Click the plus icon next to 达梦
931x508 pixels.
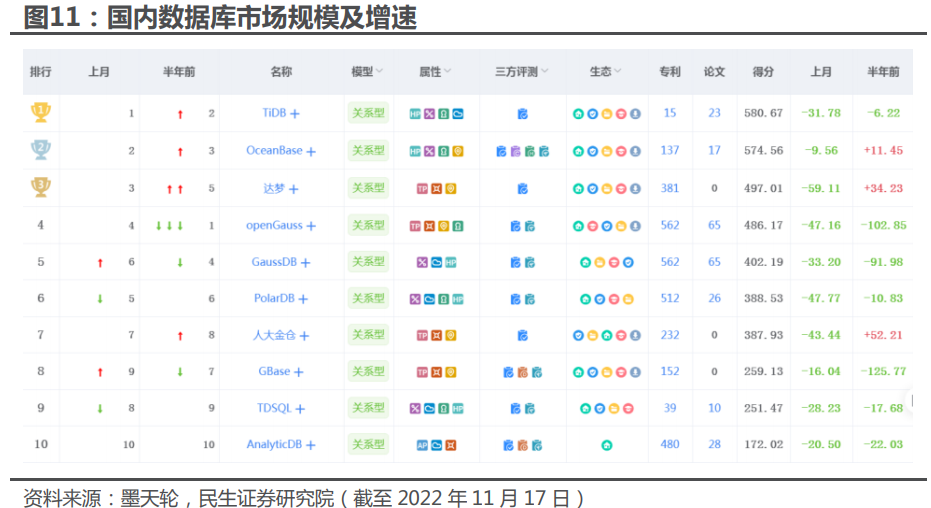pyautogui.click(x=293, y=189)
